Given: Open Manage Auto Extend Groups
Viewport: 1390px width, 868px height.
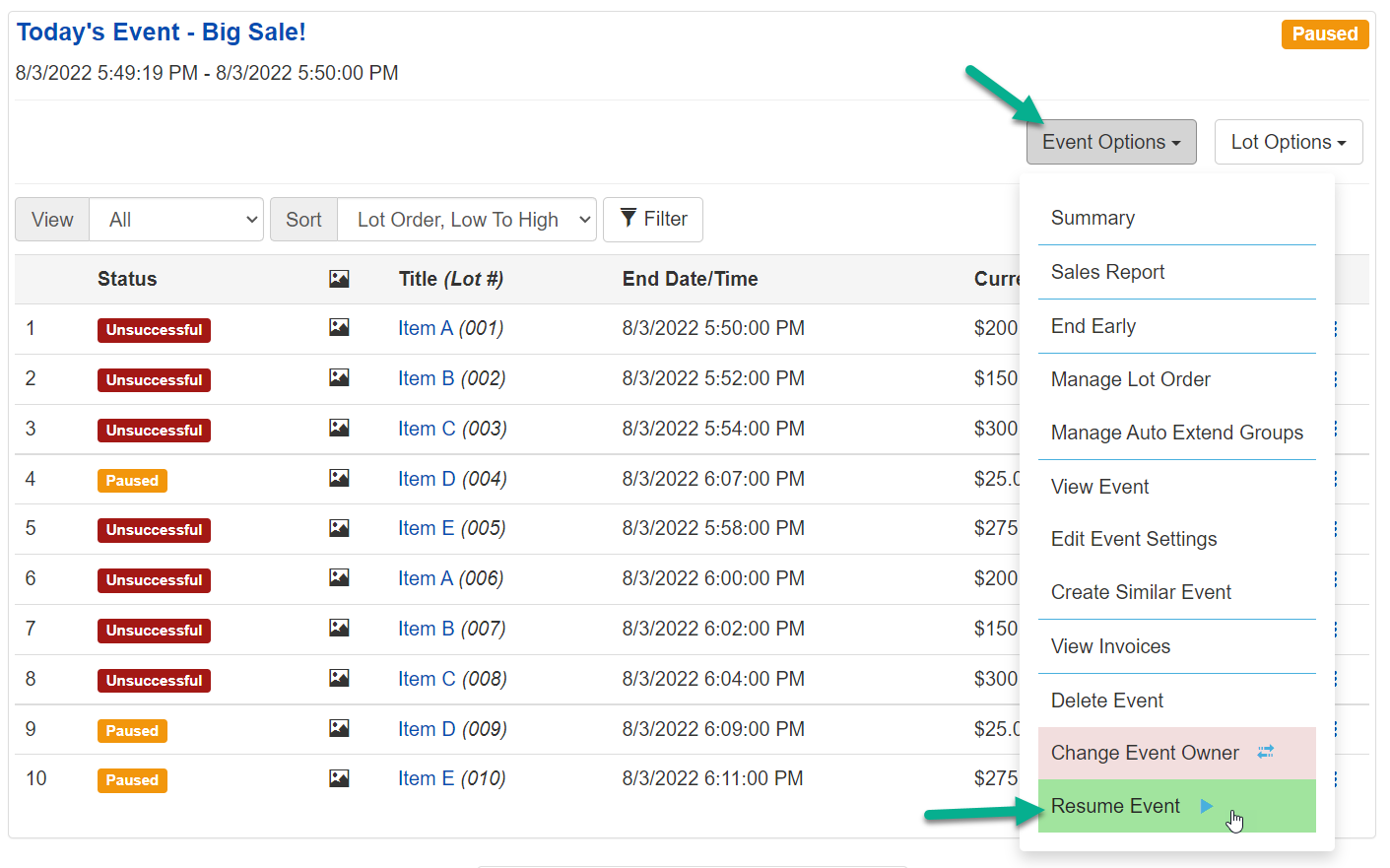Looking at the screenshot, I should (x=1177, y=433).
